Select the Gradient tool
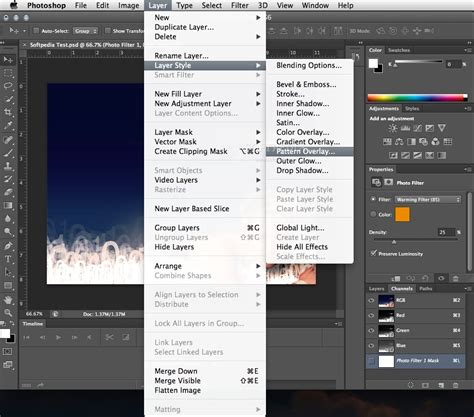 8,205
